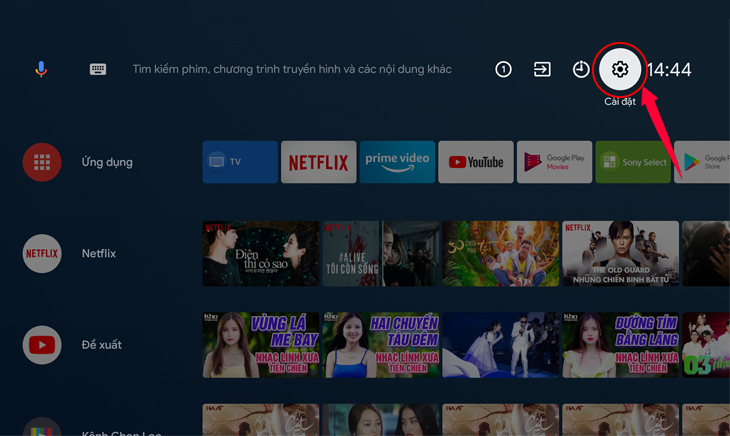
Task: Play Hai Chuyến Tàu Đêm video
Action: [381, 345]
